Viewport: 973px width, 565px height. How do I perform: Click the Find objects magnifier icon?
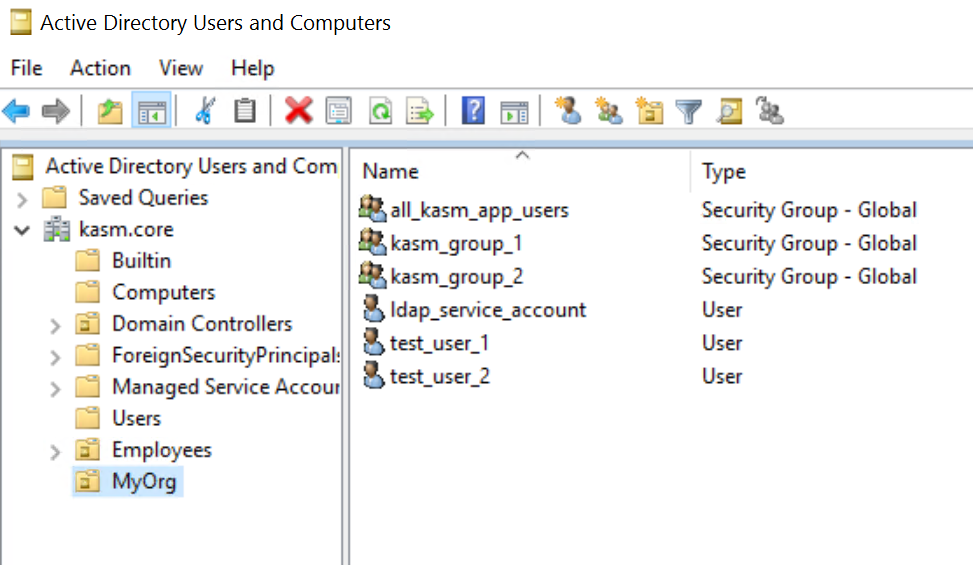(x=729, y=110)
